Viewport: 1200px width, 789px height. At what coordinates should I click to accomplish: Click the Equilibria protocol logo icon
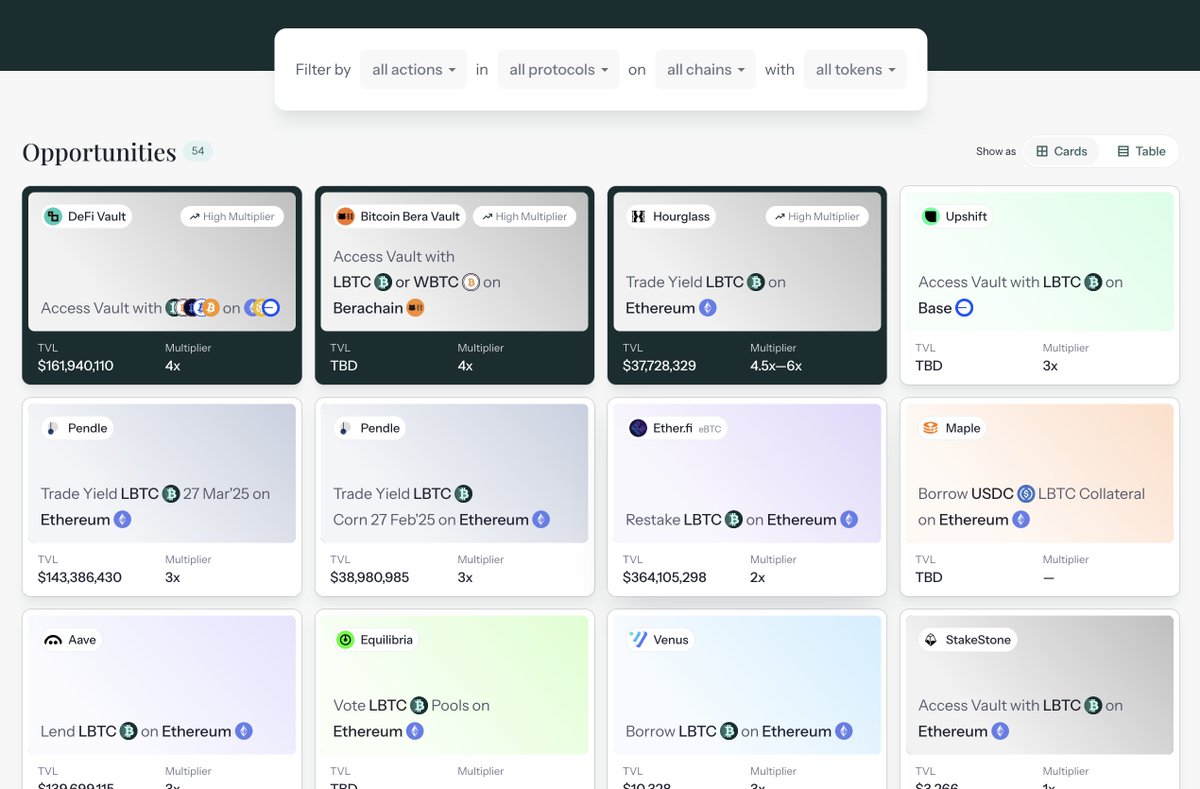pyautogui.click(x=346, y=640)
